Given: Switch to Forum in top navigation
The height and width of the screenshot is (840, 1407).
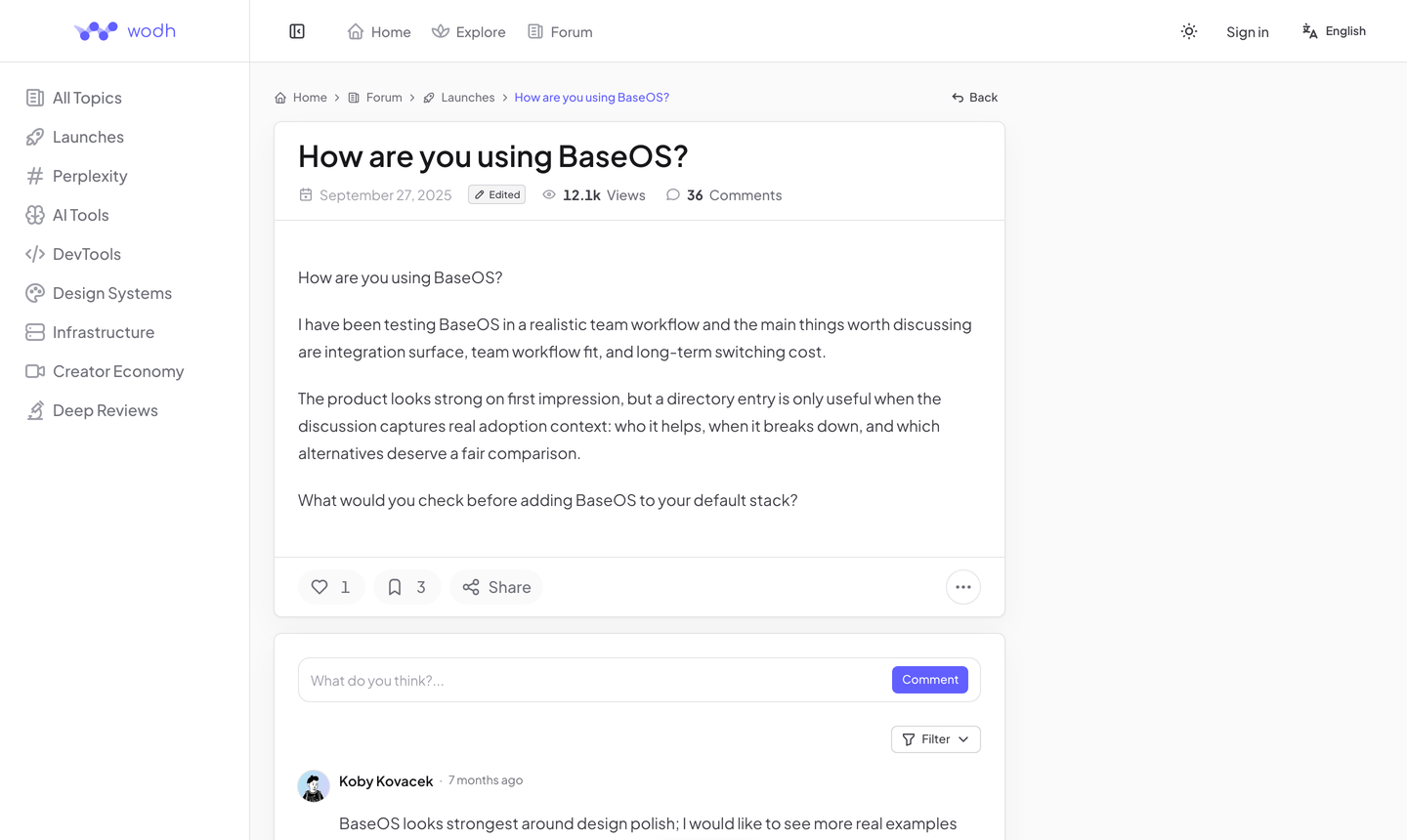Looking at the screenshot, I should (561, 32).
